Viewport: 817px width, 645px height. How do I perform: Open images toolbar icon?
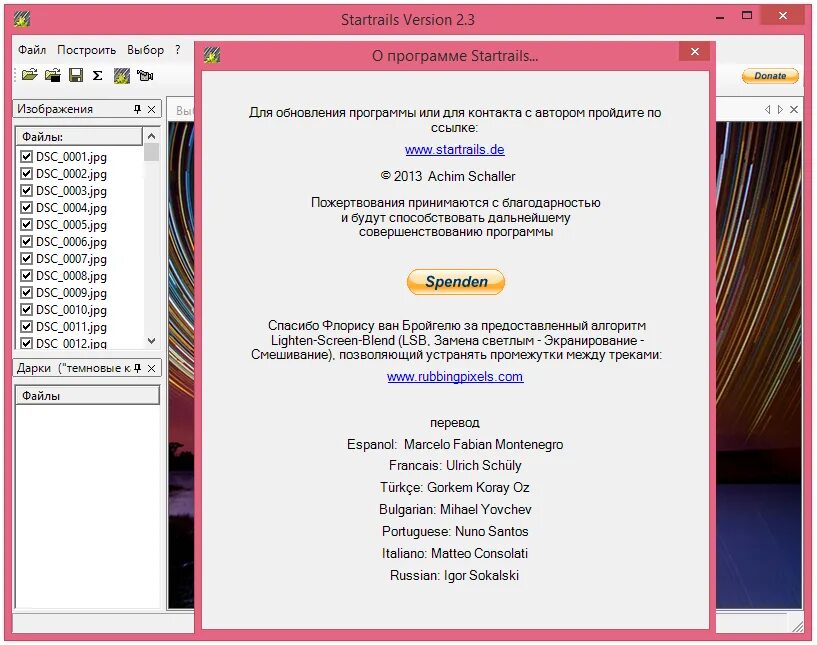(x=30, y=76)
